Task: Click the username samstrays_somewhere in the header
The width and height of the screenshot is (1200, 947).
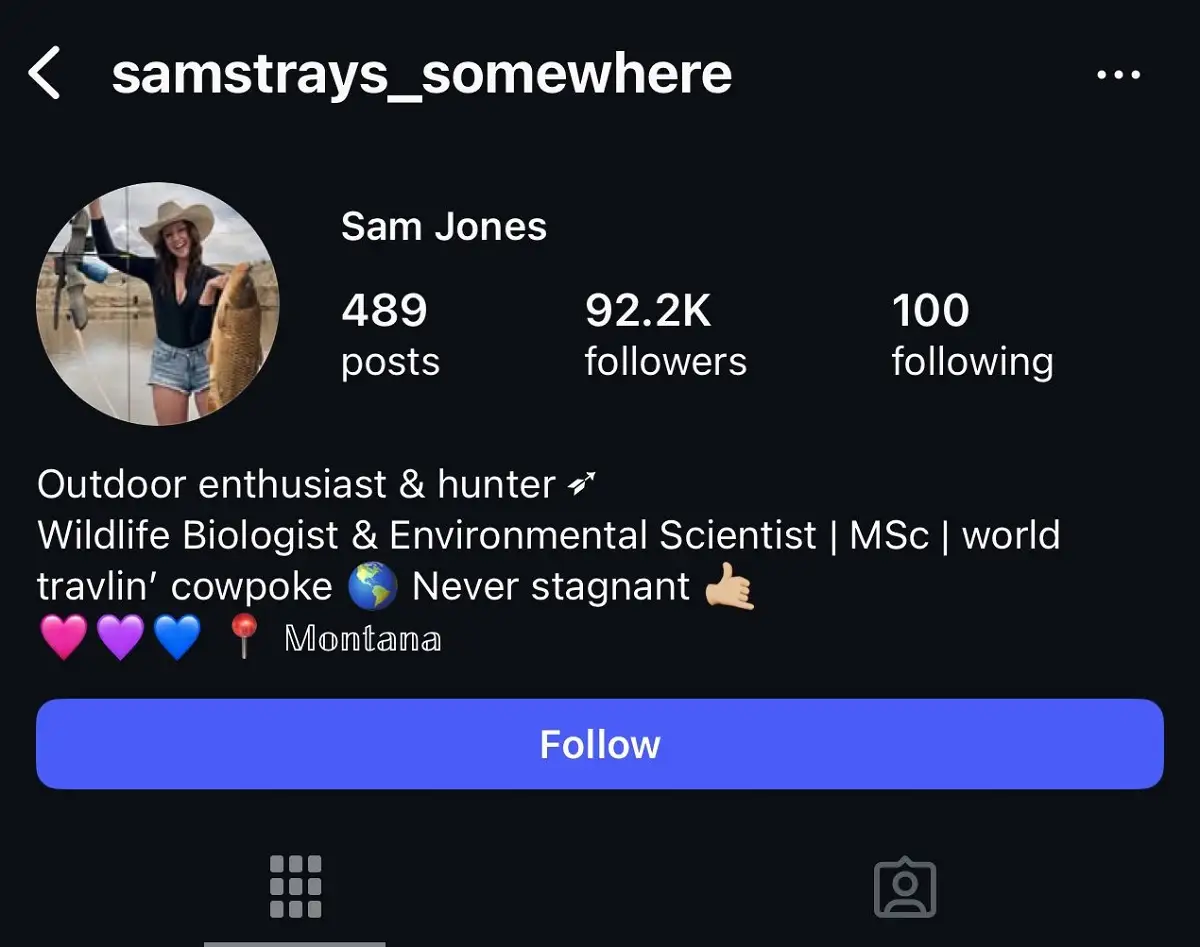Action: (421, 73)
